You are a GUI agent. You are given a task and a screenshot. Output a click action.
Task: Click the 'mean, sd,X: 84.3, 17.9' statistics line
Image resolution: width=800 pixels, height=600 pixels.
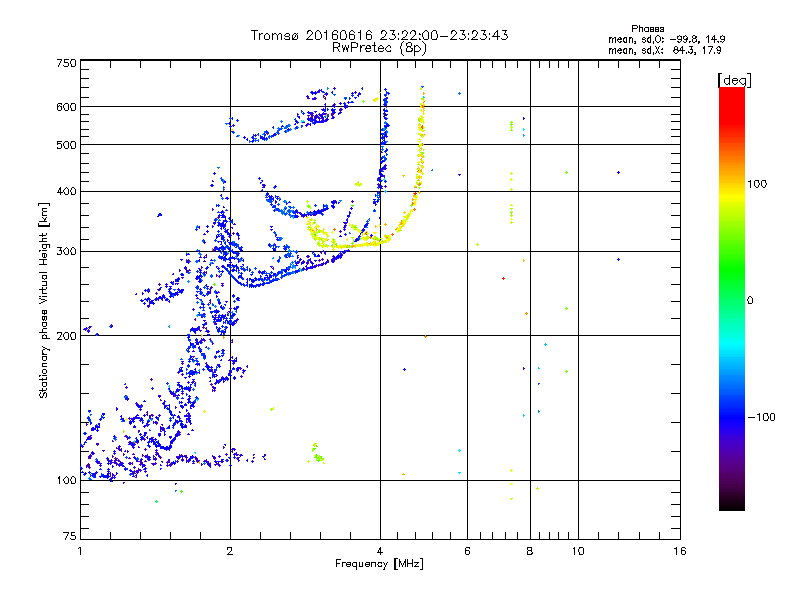(664, 51)
